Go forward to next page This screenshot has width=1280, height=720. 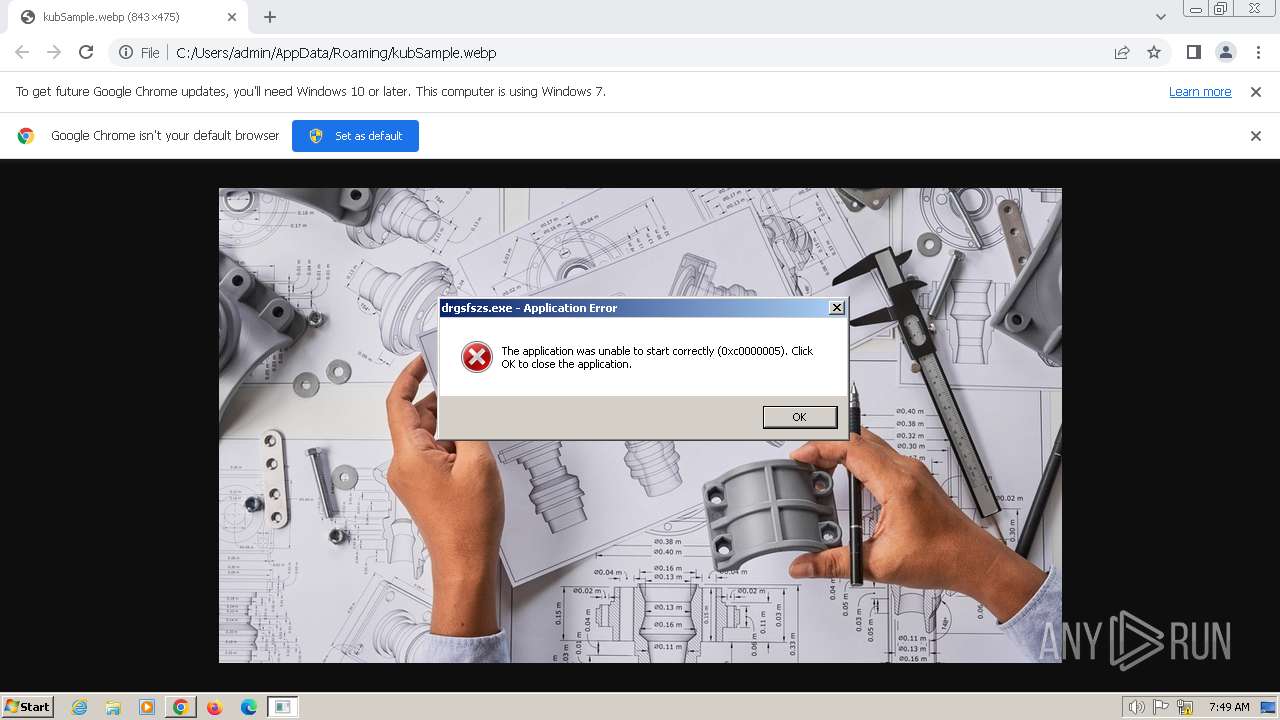click(54, 52)
